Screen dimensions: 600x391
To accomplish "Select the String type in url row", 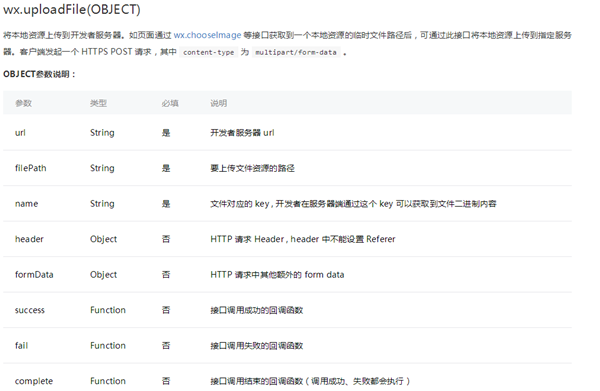I will coord(102,133).
